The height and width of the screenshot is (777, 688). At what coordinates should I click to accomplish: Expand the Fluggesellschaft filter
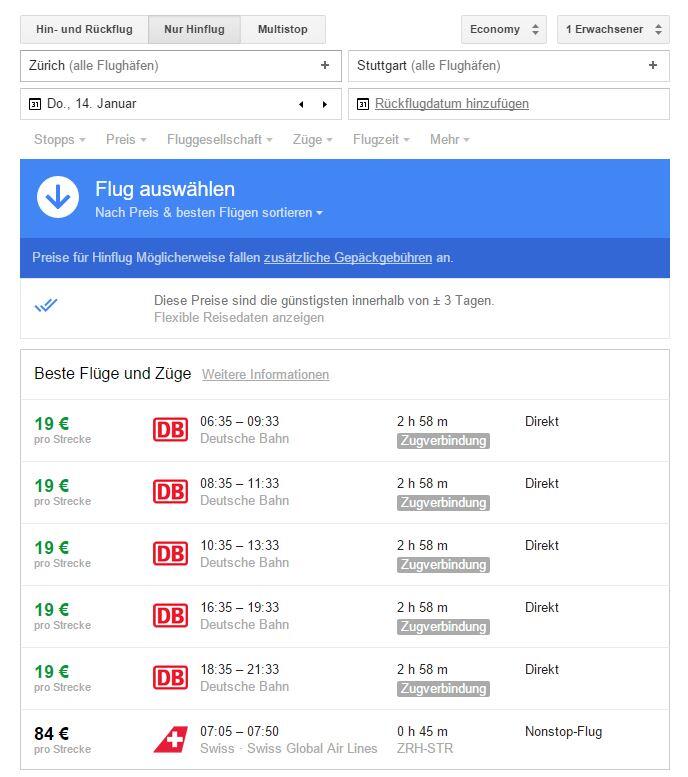[220, 140]
